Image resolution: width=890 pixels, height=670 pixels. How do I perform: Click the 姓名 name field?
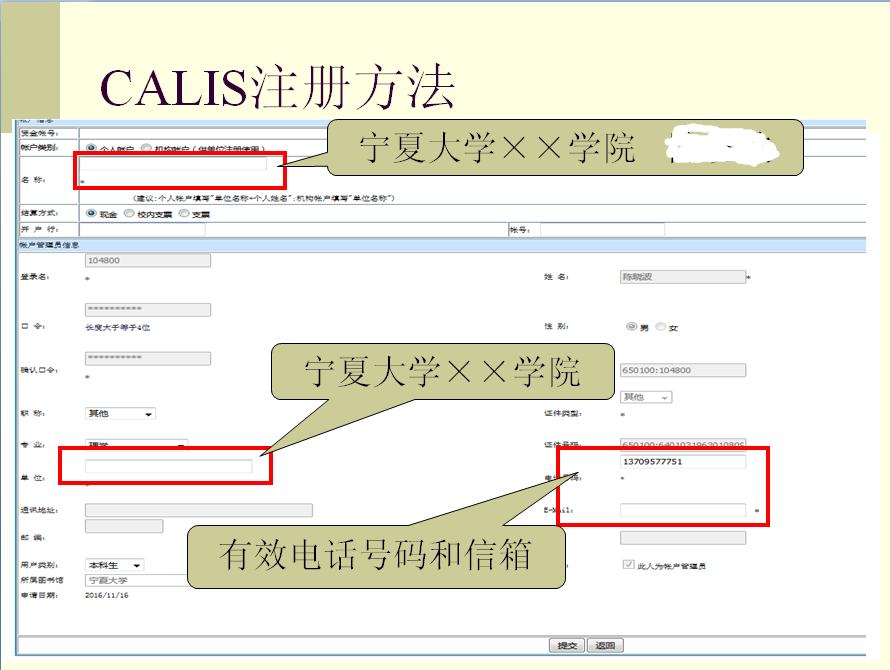tap(683, 277)
